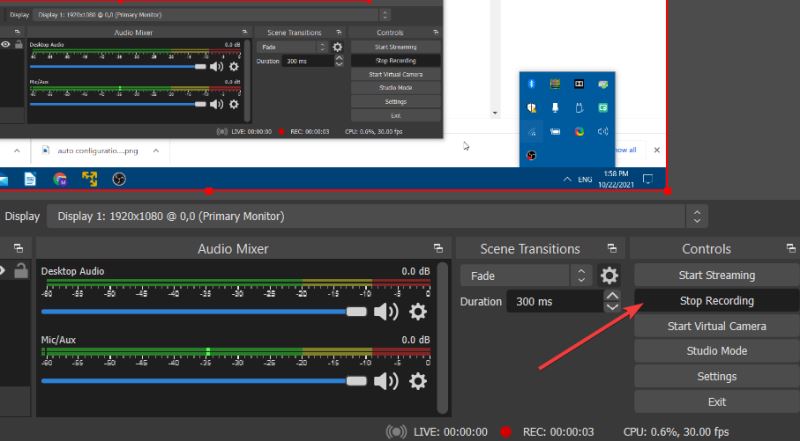
Task: Increase transition duration with up arrow
Action: 613,296
